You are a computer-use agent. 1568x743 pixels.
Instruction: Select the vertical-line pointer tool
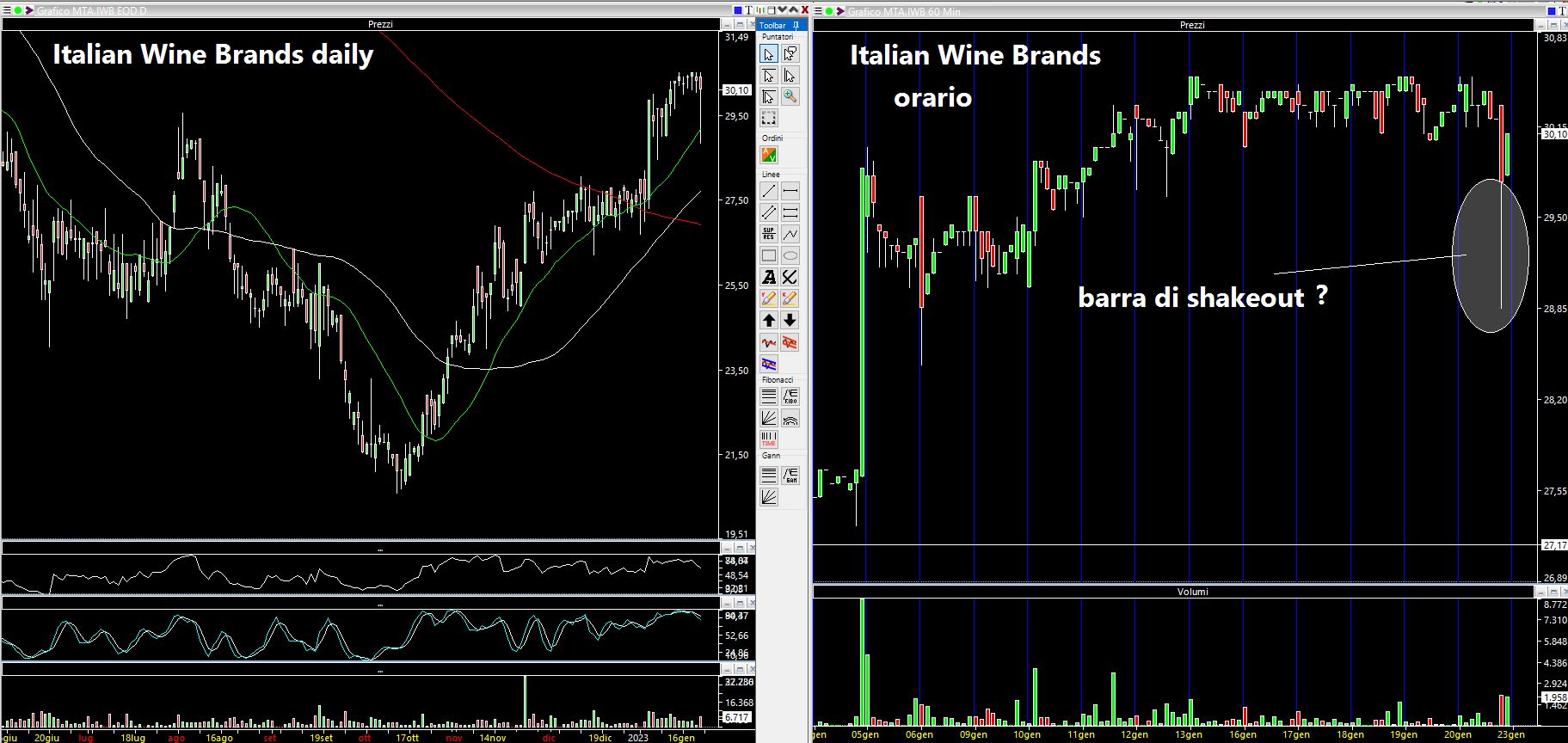790,75
